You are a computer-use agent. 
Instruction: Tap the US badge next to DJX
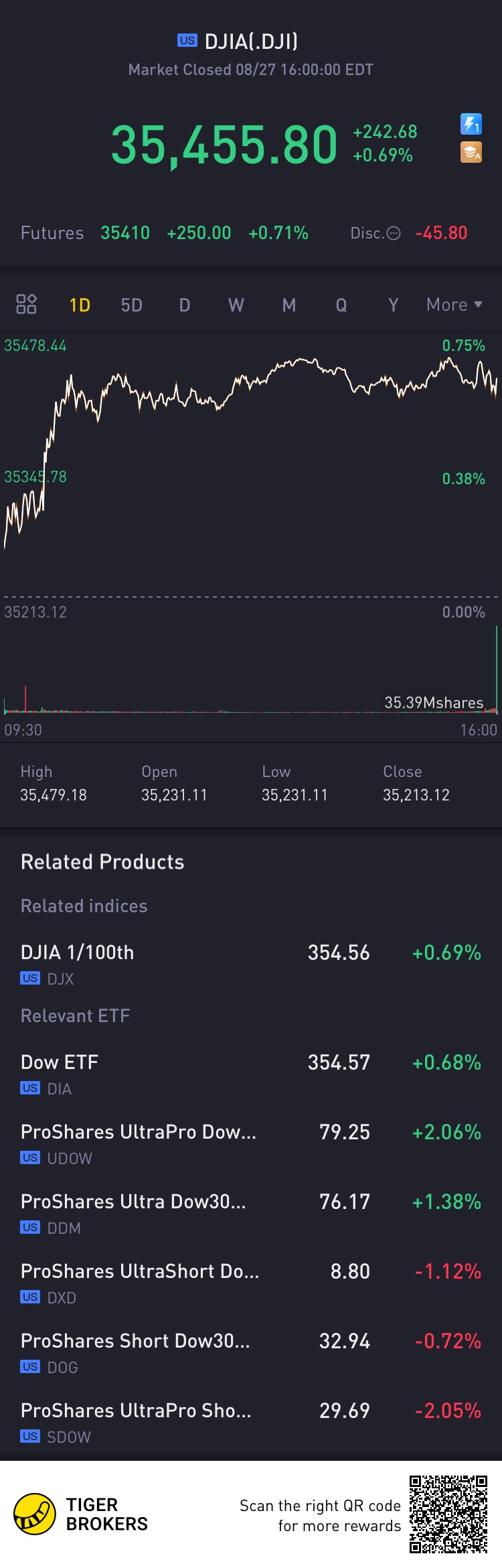tap(30, 979)
